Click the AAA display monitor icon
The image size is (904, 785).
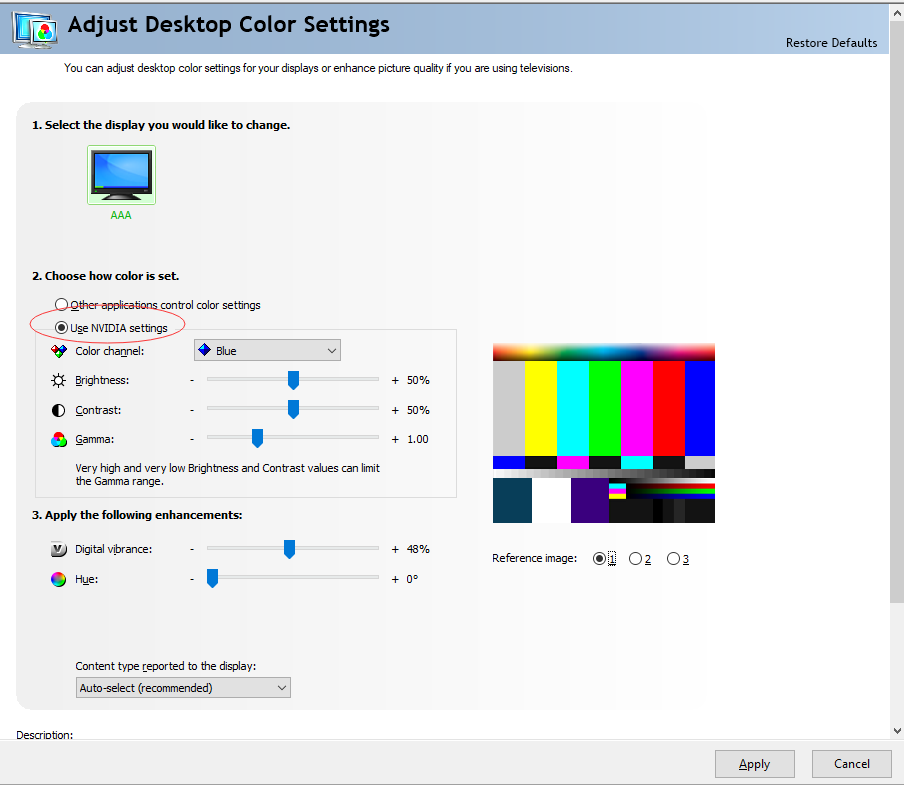click(x=121, y=175)
